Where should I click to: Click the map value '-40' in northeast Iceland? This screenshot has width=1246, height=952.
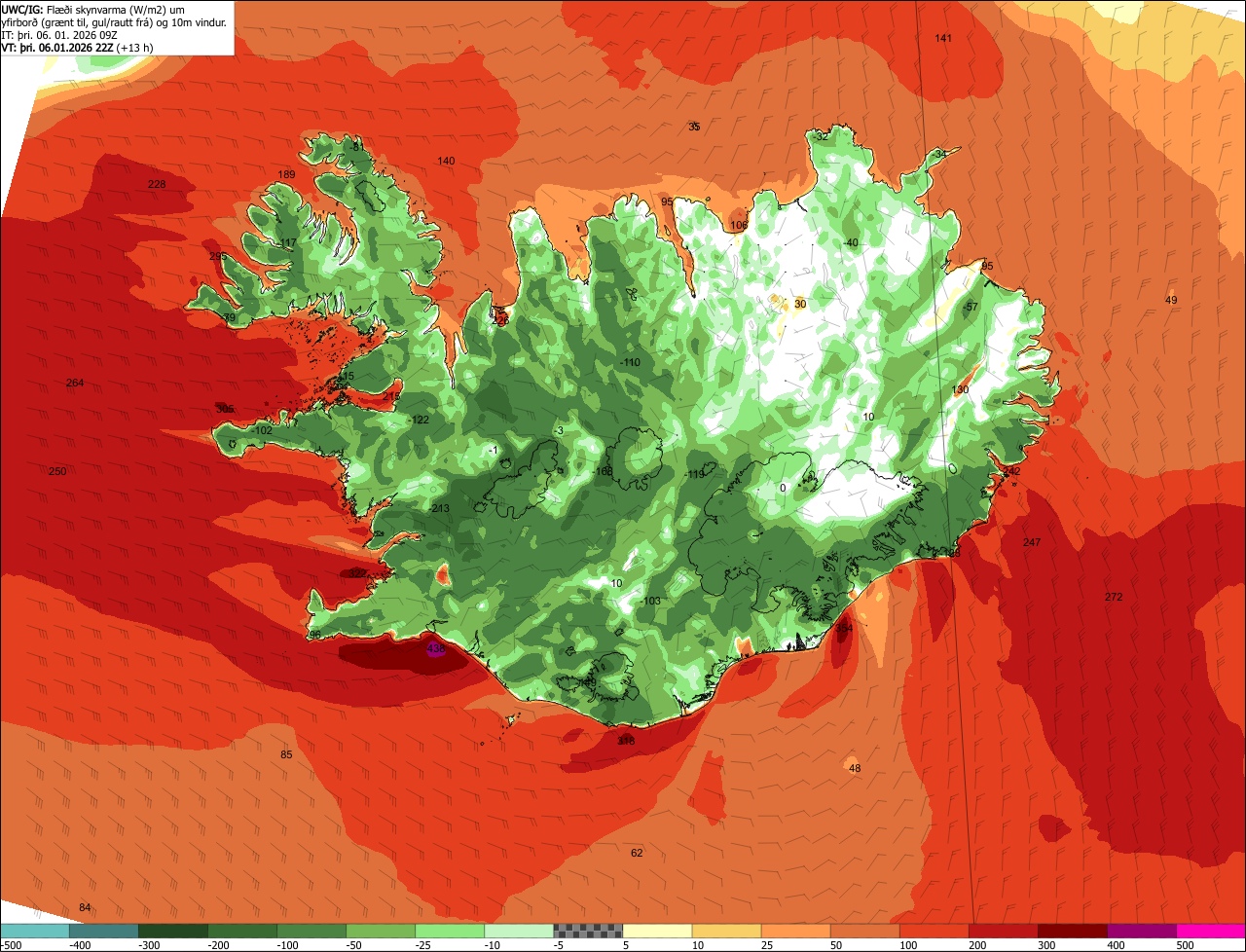[x=850, y=242]
